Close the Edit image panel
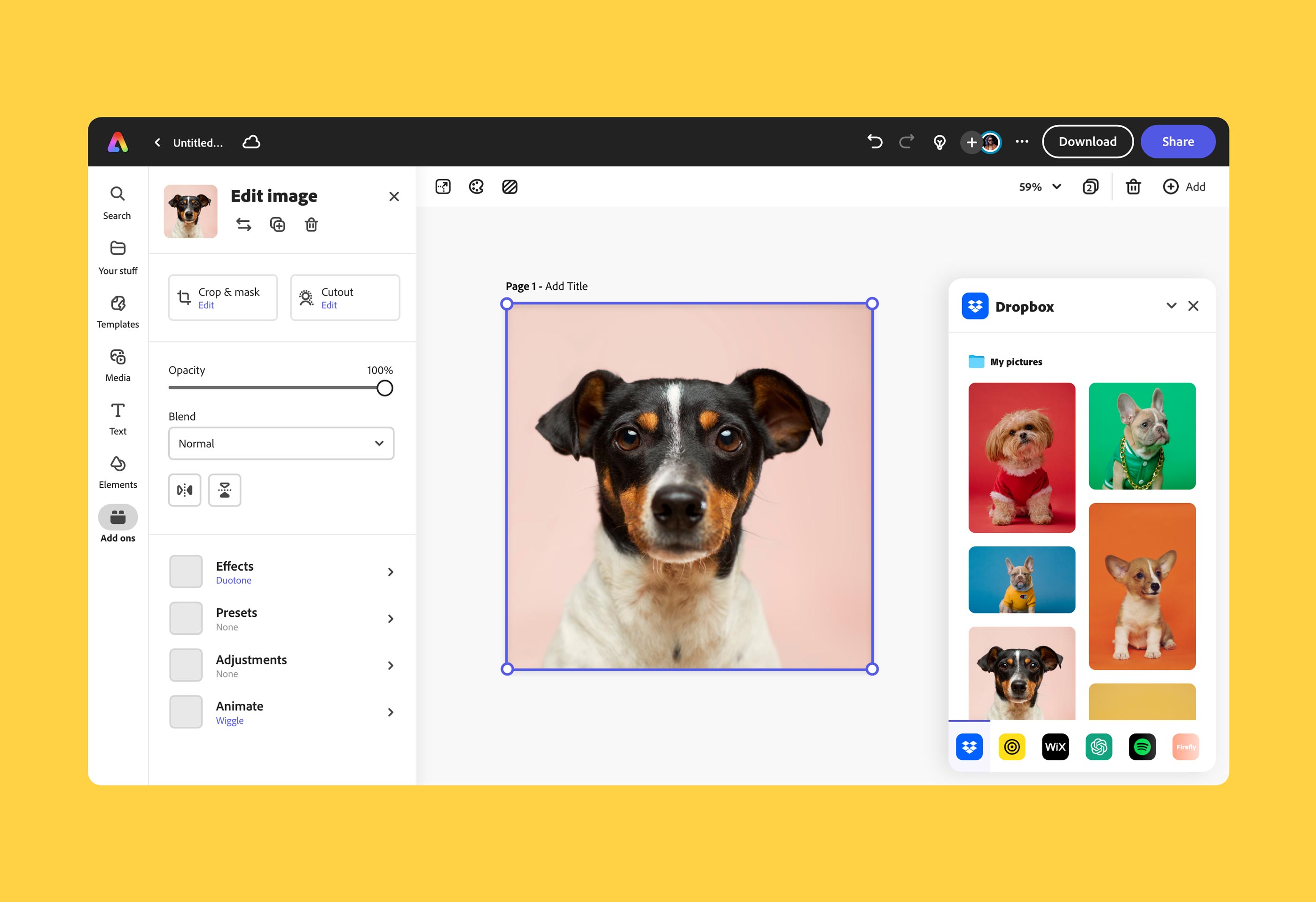The height and width of the screenshot is (902, 1316). [x=394, y=196]
